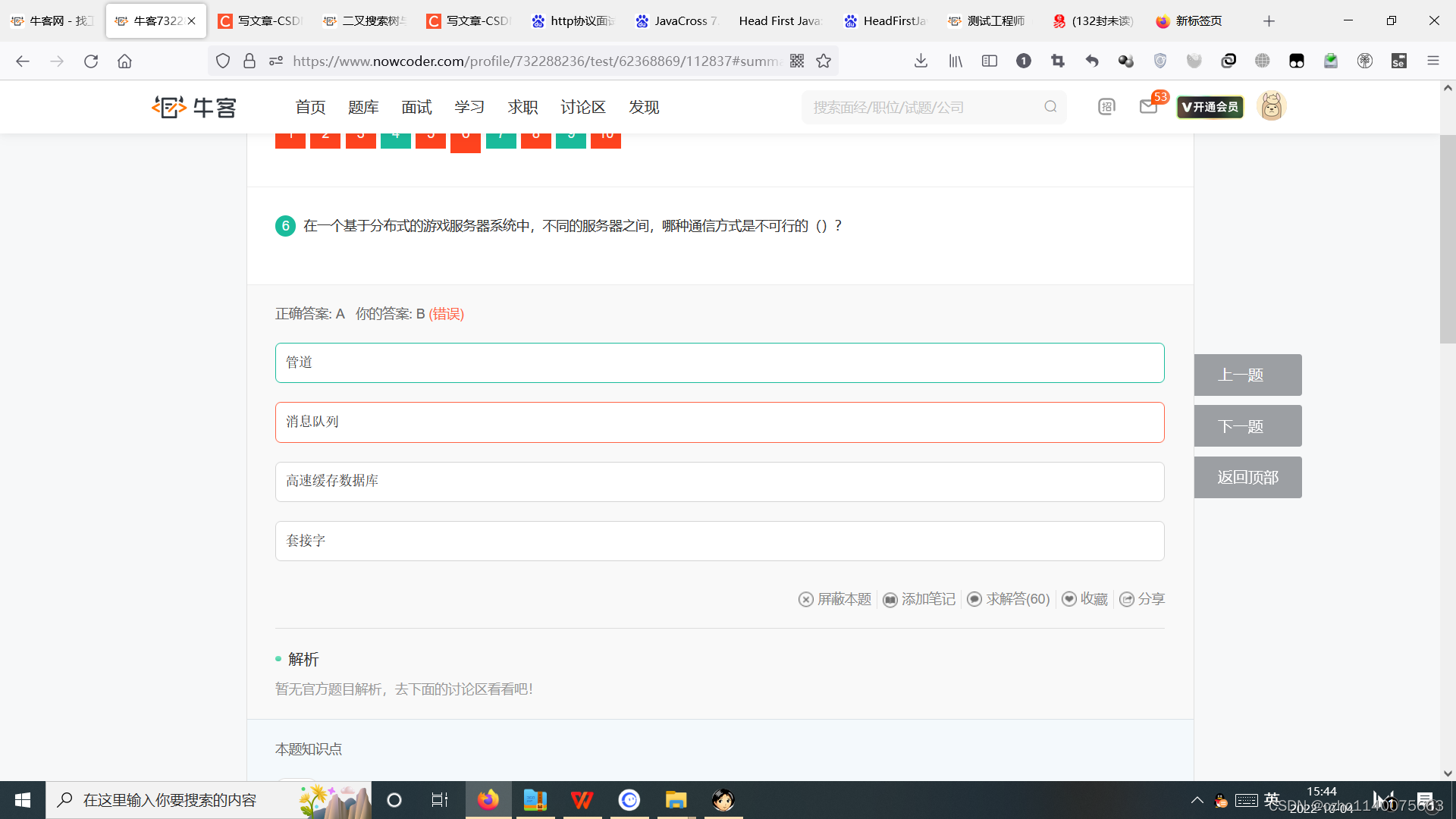This screenshot has width=1456, height=819.
Task: Close the current 牛客7322 tab
Action: click(192, 20)
